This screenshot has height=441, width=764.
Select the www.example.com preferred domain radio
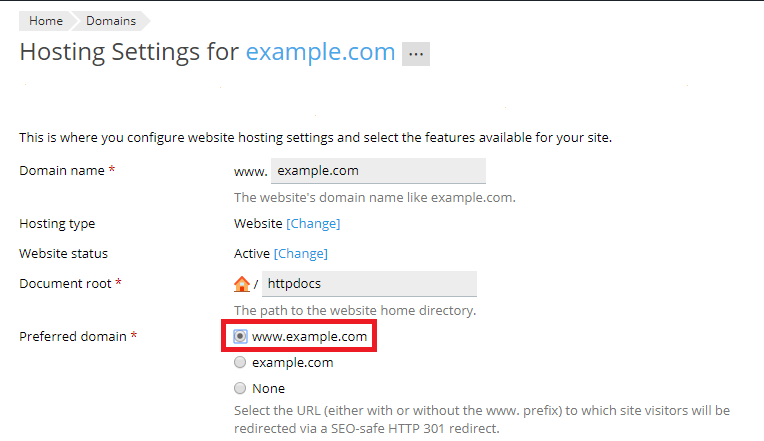[240, 337]
